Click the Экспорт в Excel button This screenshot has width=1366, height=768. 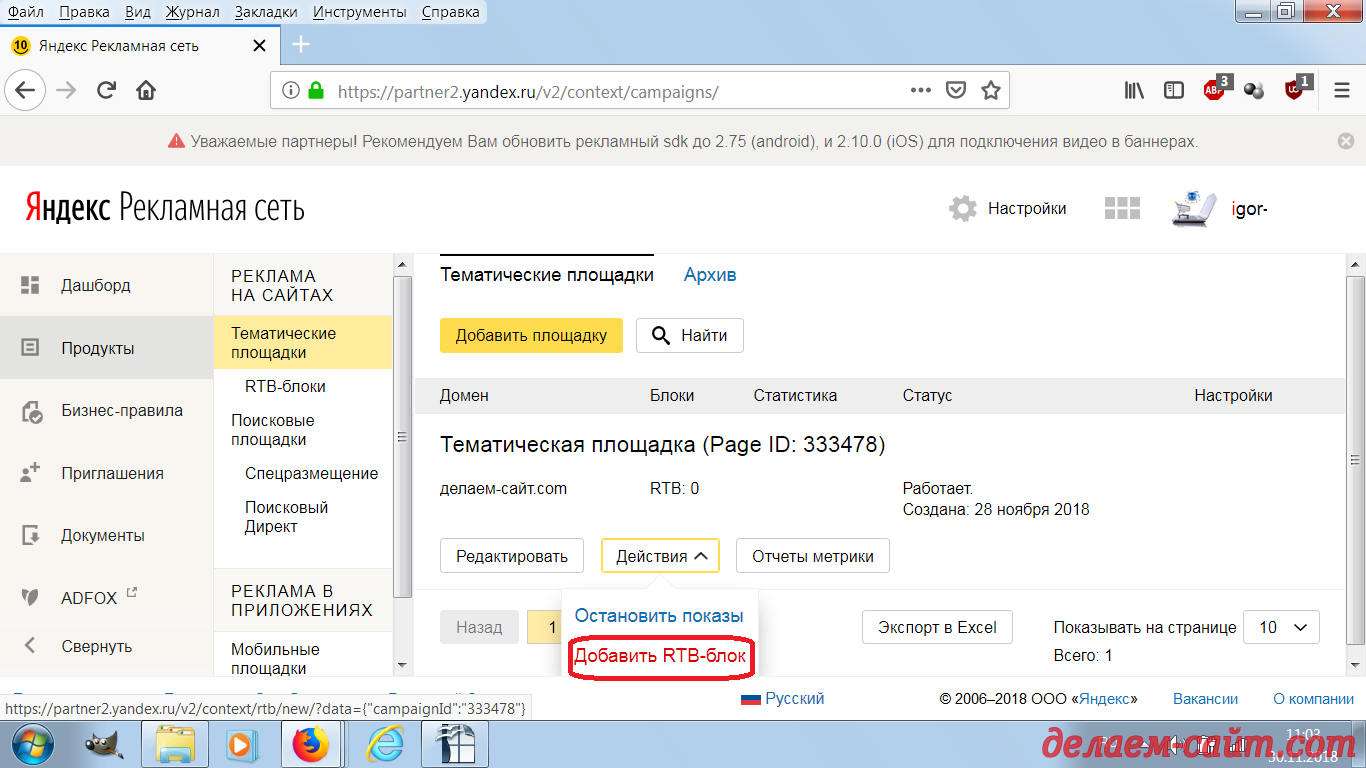click(937, 627)
